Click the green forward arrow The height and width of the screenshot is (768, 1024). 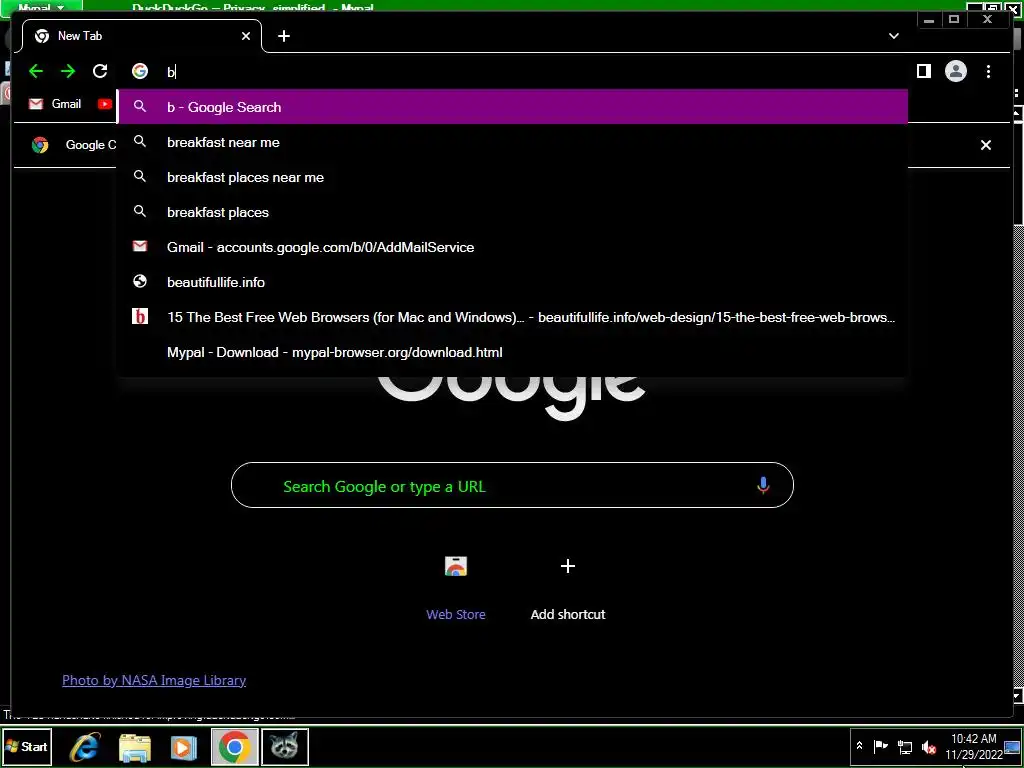click(x=68, y=71)
